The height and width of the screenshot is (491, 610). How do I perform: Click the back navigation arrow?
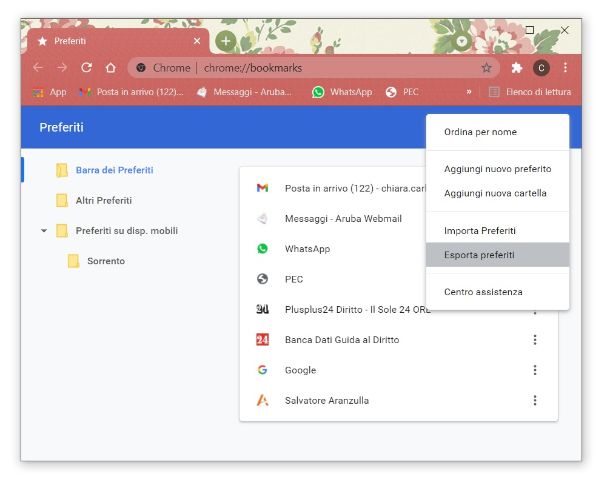38,68
